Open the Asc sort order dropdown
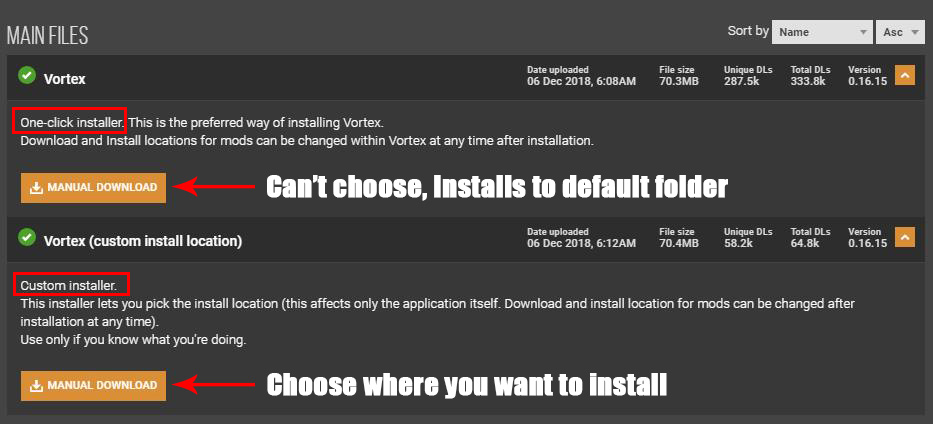Screen dimensions: 933x424 900,32
